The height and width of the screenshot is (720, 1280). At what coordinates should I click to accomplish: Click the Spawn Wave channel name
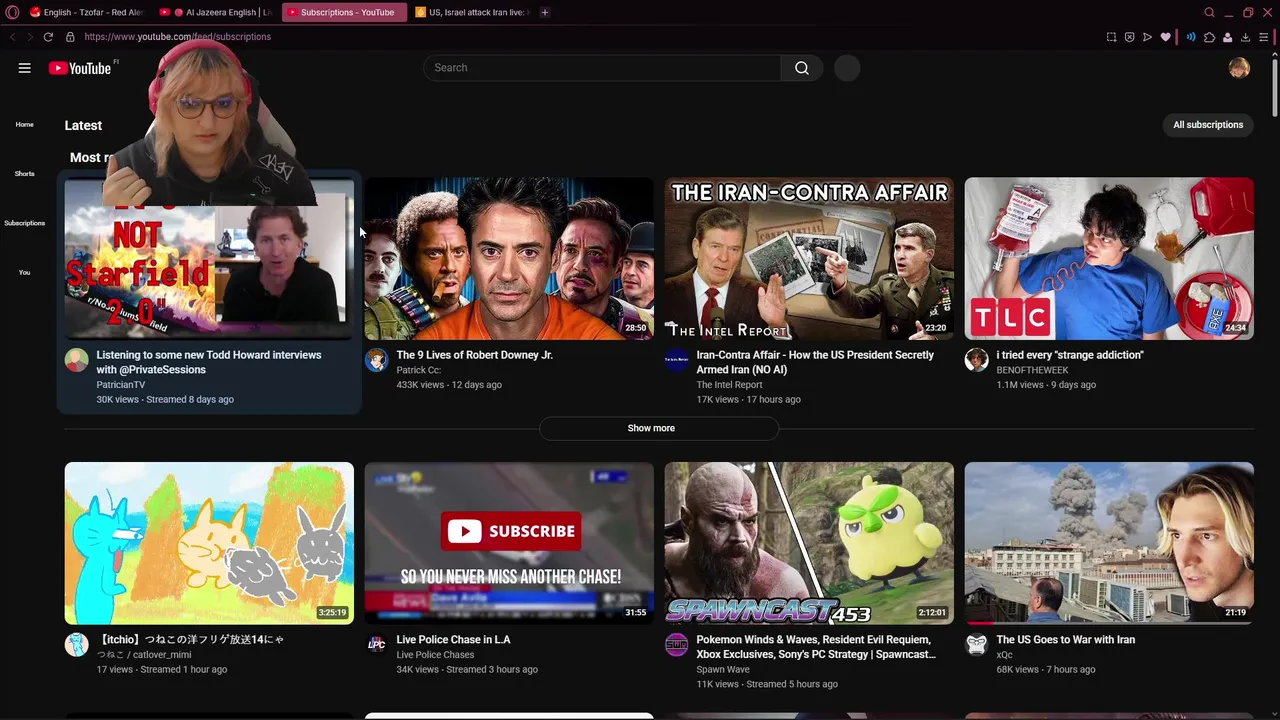tap(723, 670)
